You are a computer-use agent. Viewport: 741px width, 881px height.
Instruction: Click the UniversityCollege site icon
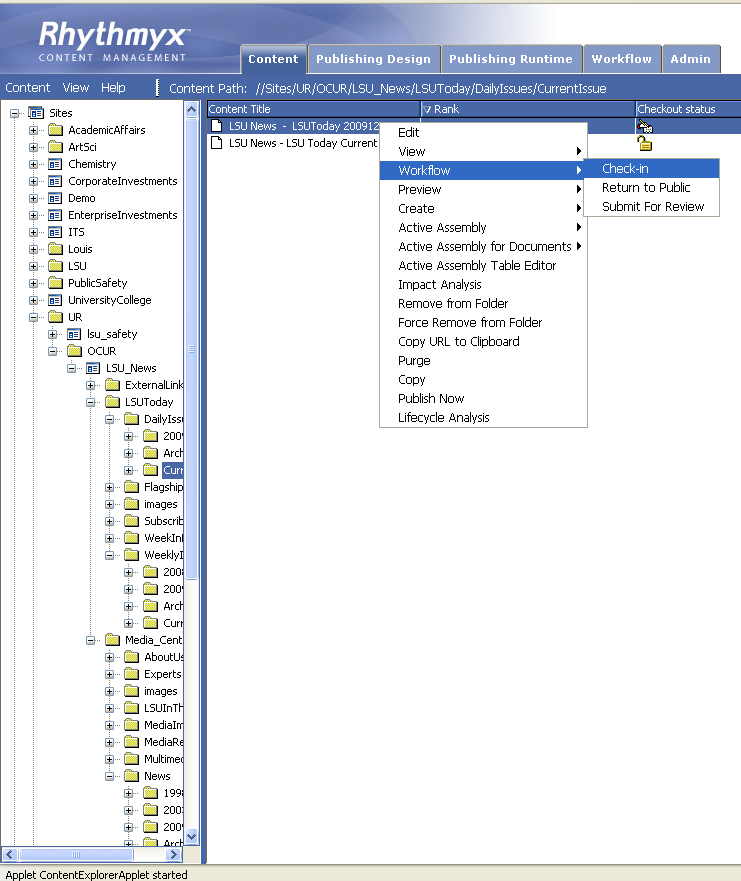(55, 300)
